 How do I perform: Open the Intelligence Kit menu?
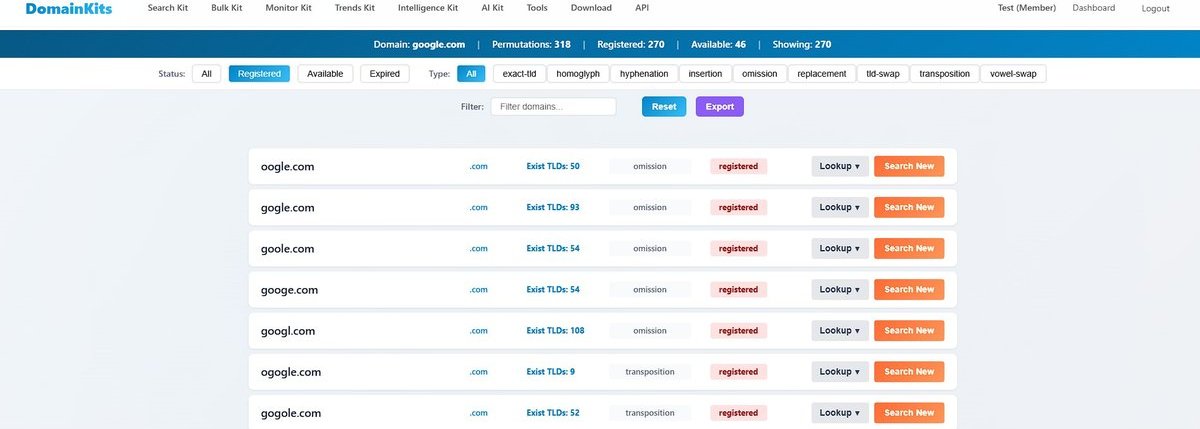428,8
